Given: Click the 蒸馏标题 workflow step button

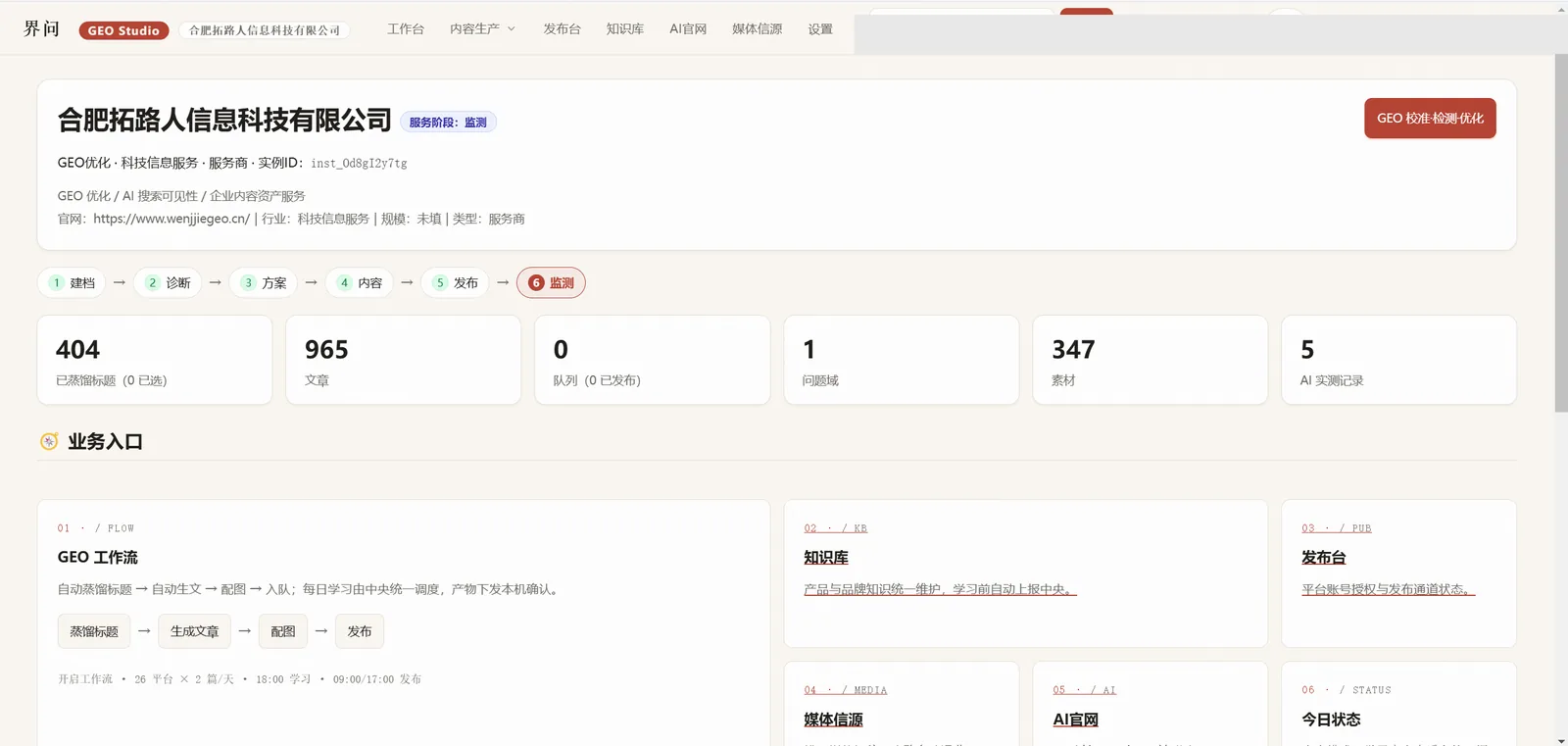Looking at the screenshot, I should pyautogui.click(x=94, y=631).
